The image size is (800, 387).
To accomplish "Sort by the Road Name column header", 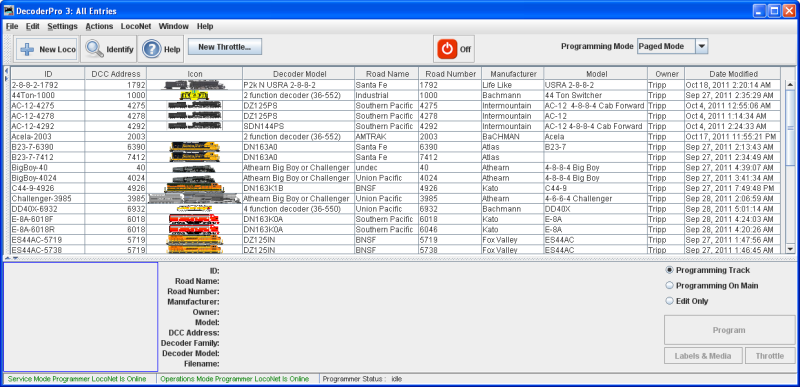I will (387, 74).
